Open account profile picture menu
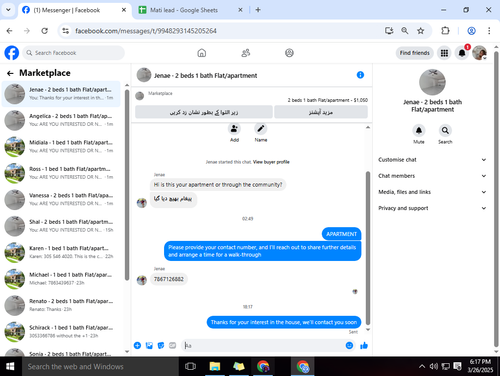This screenshot has height=376, width=500. point(479,53)
